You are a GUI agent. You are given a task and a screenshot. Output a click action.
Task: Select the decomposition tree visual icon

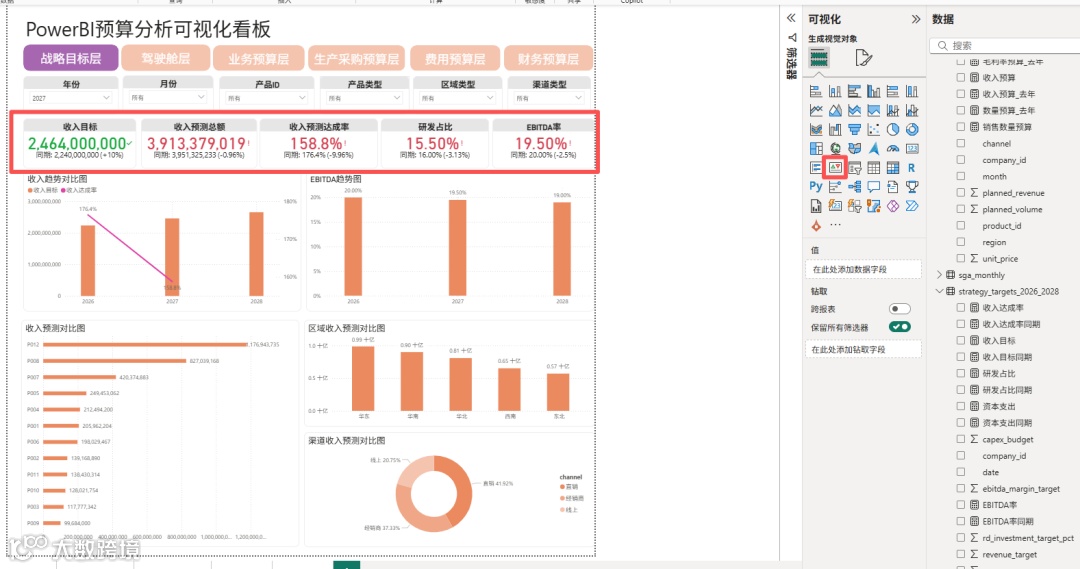click(854, 186)
